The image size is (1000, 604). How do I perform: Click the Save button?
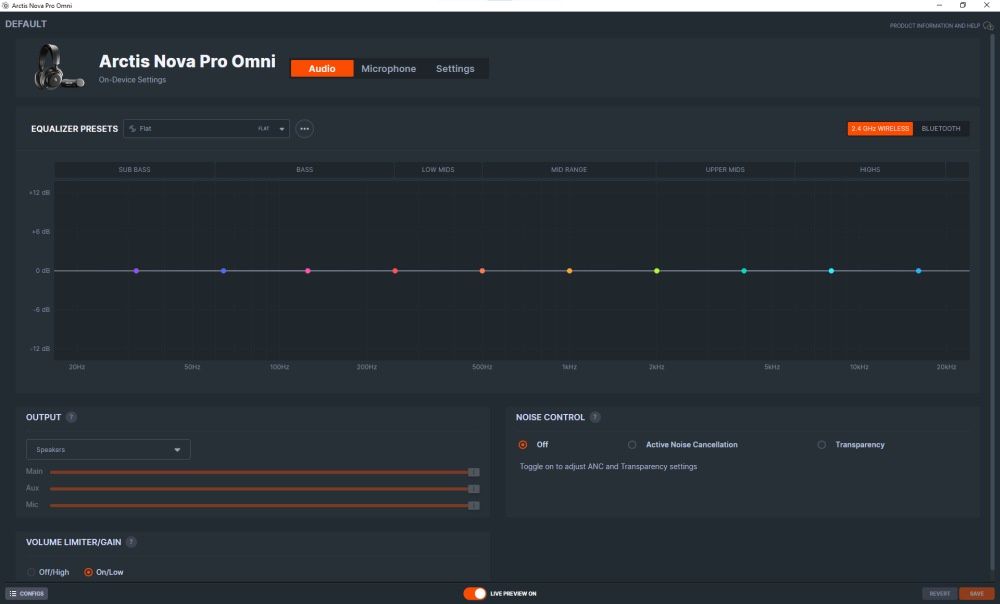click(x=976, y=594)
